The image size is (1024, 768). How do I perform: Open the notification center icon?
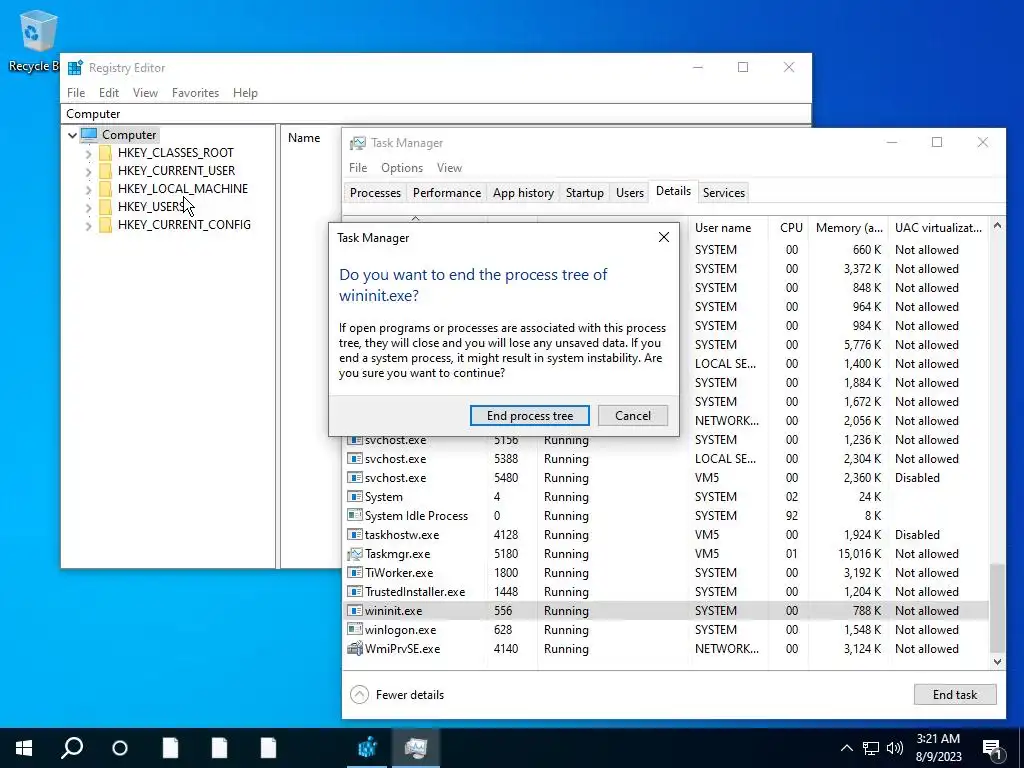click(992, 748)
